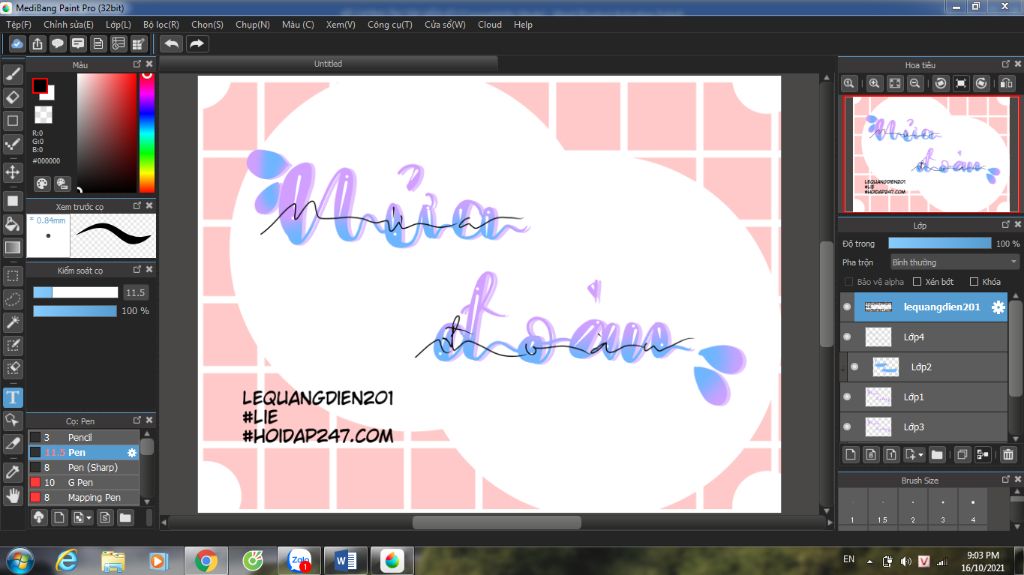This screenshot has height=575, width=1024.
Task: Click the Độ trong opacity slider
Action: [x=940, y=243]
